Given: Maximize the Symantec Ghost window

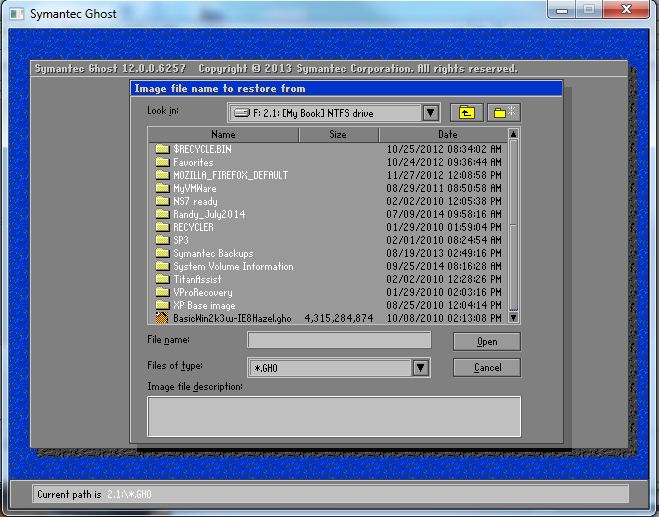Looking at the screenshot, I should 589,10.
